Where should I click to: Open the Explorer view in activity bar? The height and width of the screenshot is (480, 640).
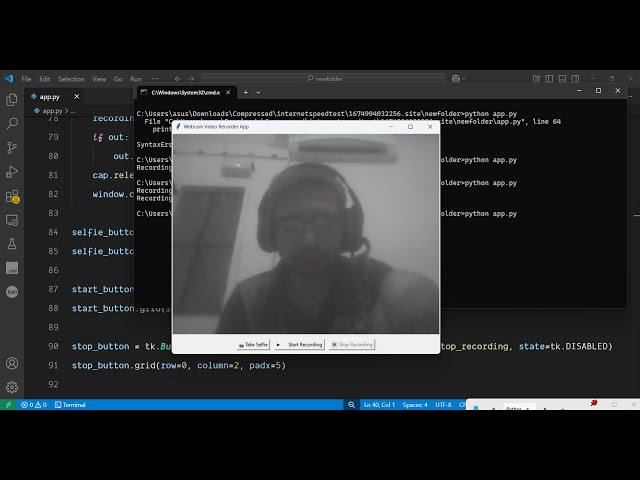click(12, 99)
